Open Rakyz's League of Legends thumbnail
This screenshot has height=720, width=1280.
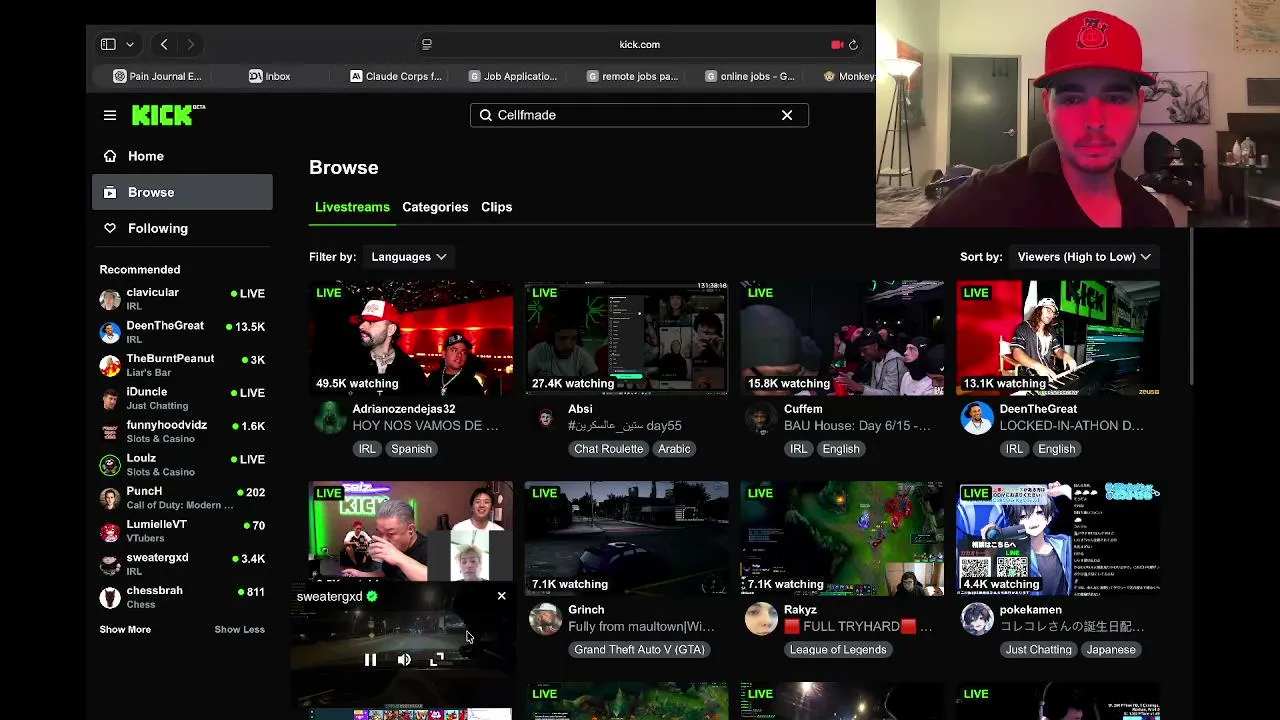(842, 539)
